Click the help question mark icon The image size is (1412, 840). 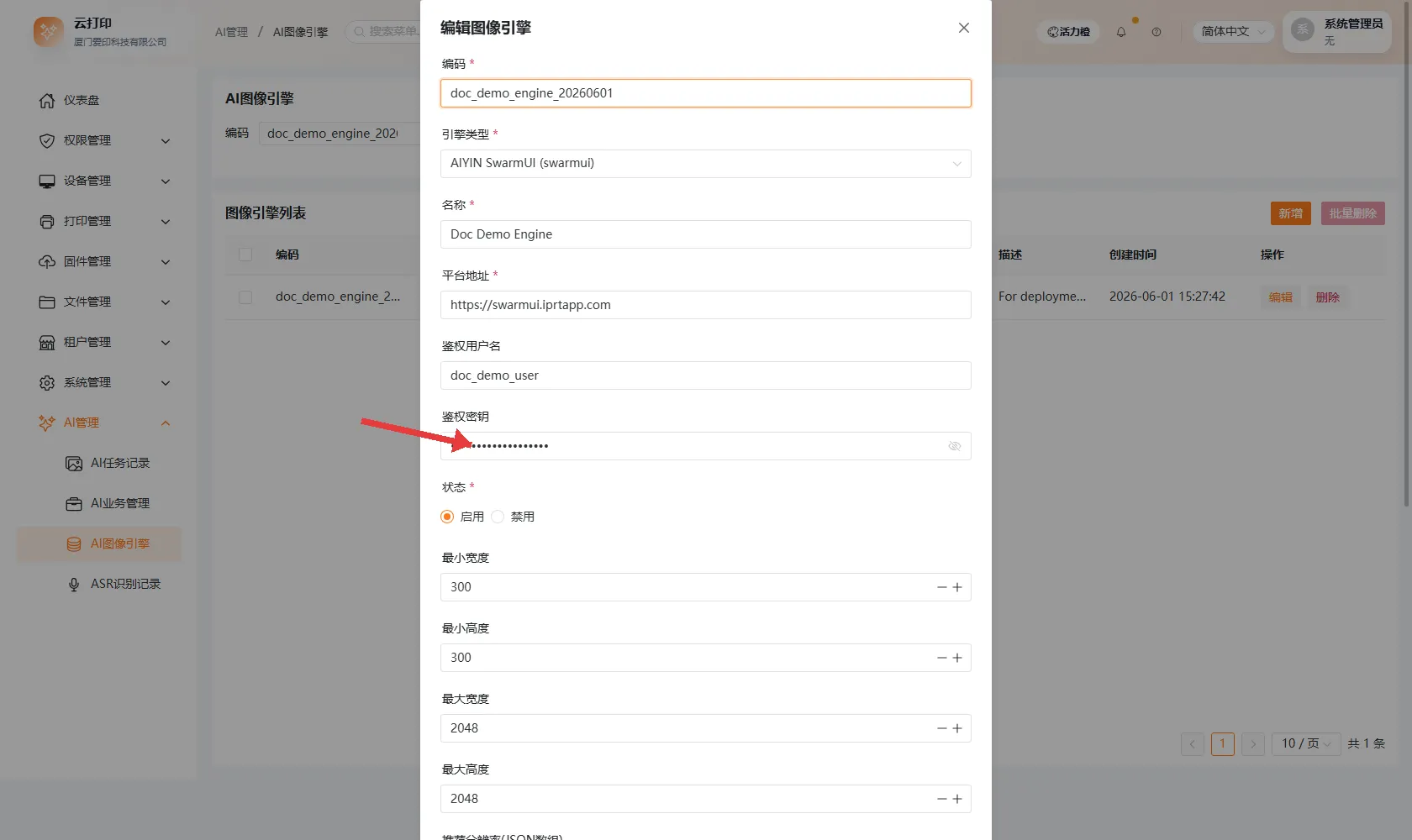coord(1156,32)
